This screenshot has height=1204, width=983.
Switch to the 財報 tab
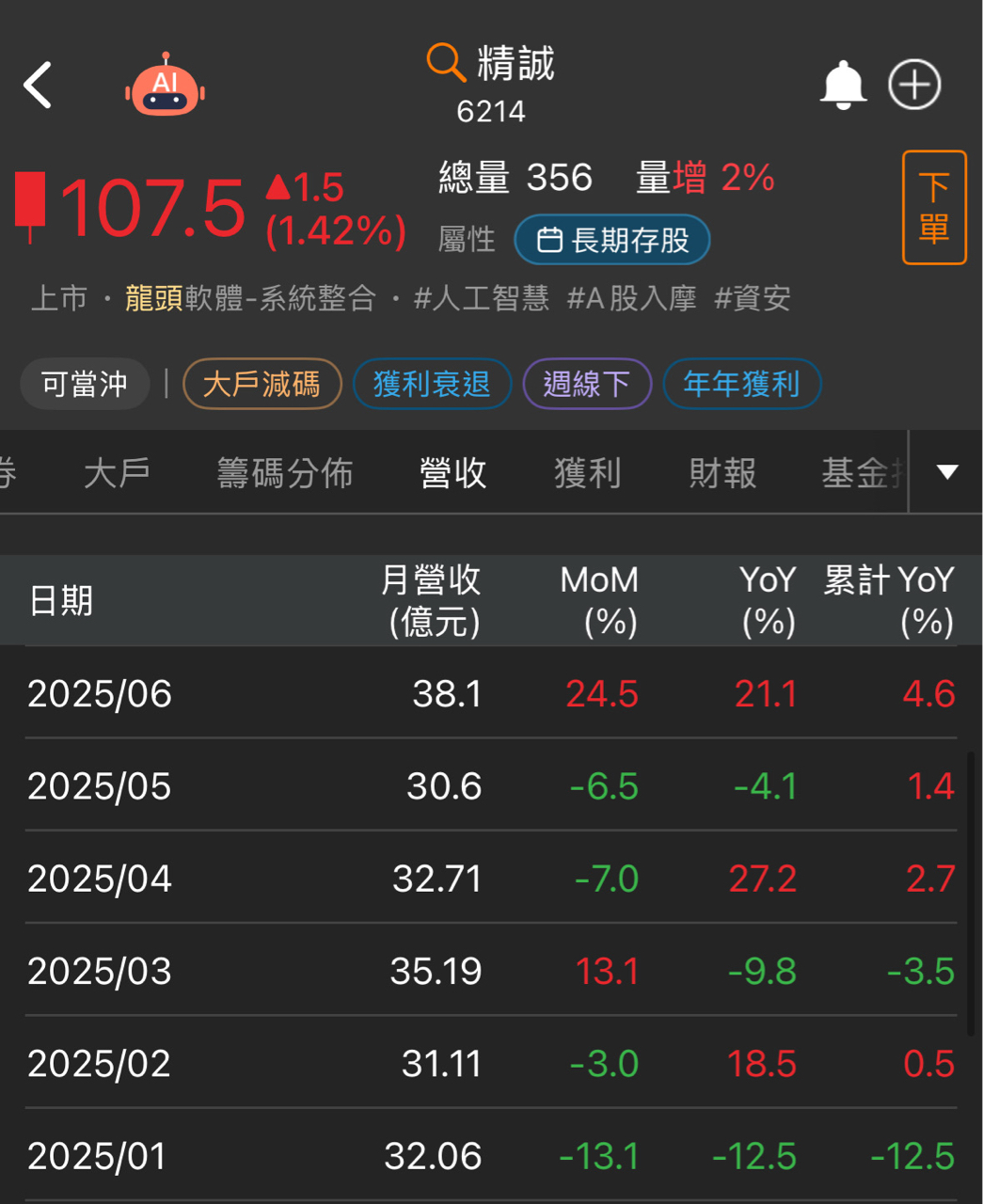[722, 472]
